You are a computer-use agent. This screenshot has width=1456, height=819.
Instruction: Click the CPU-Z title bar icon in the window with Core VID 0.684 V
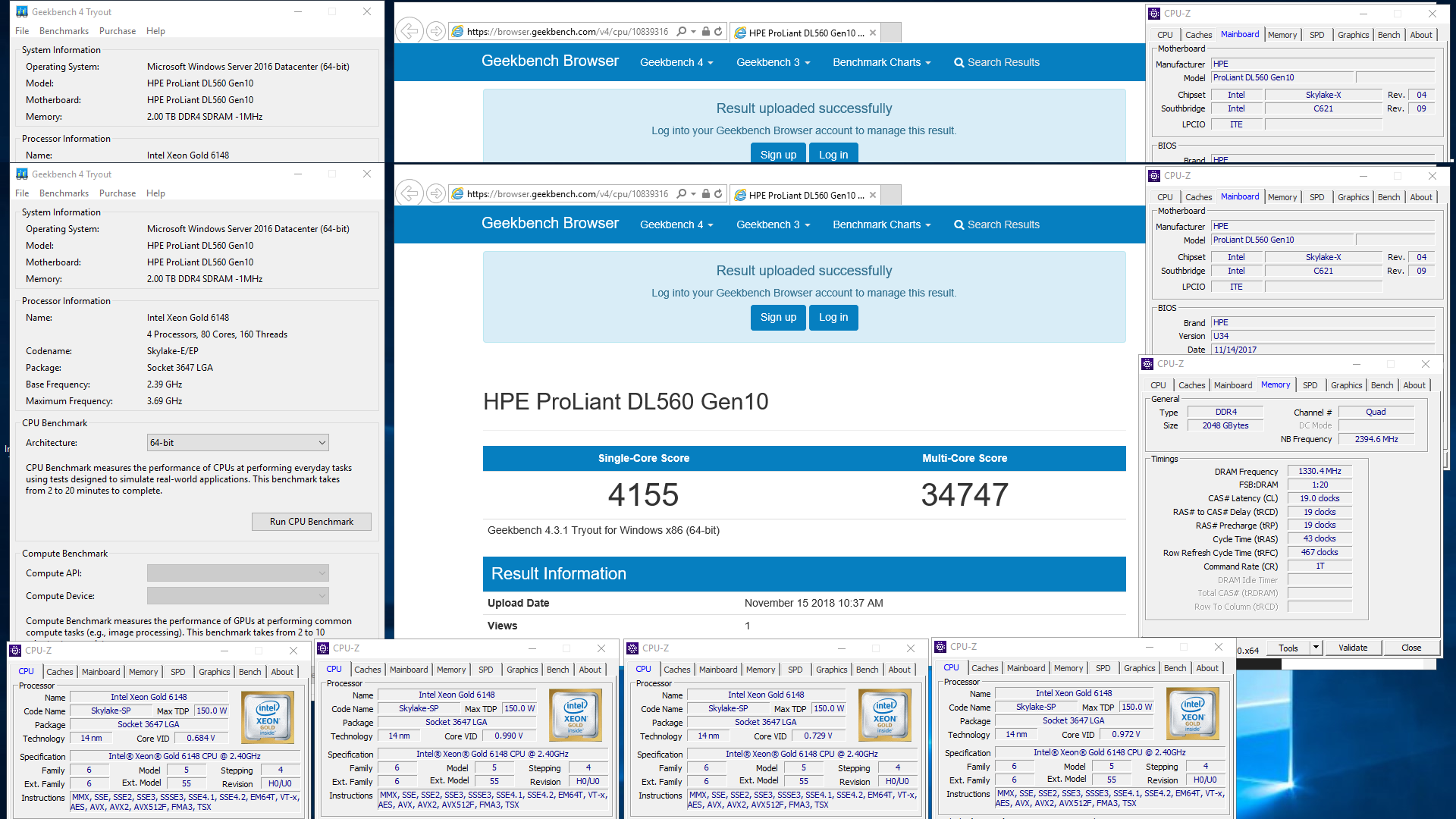click(x=15, y=651)
